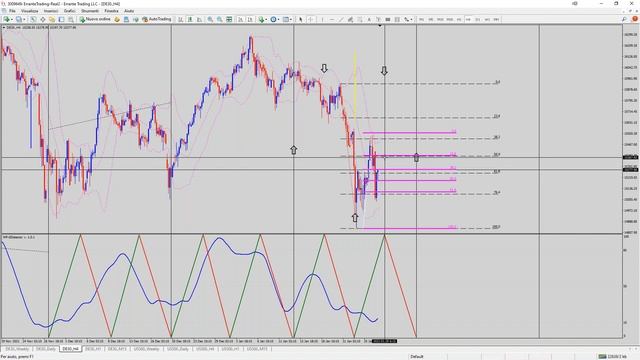Switch to the US500,Weekly chart tab
Image resolution: width=640 pixels, height=360 pixels.
[x=146, y=349]
